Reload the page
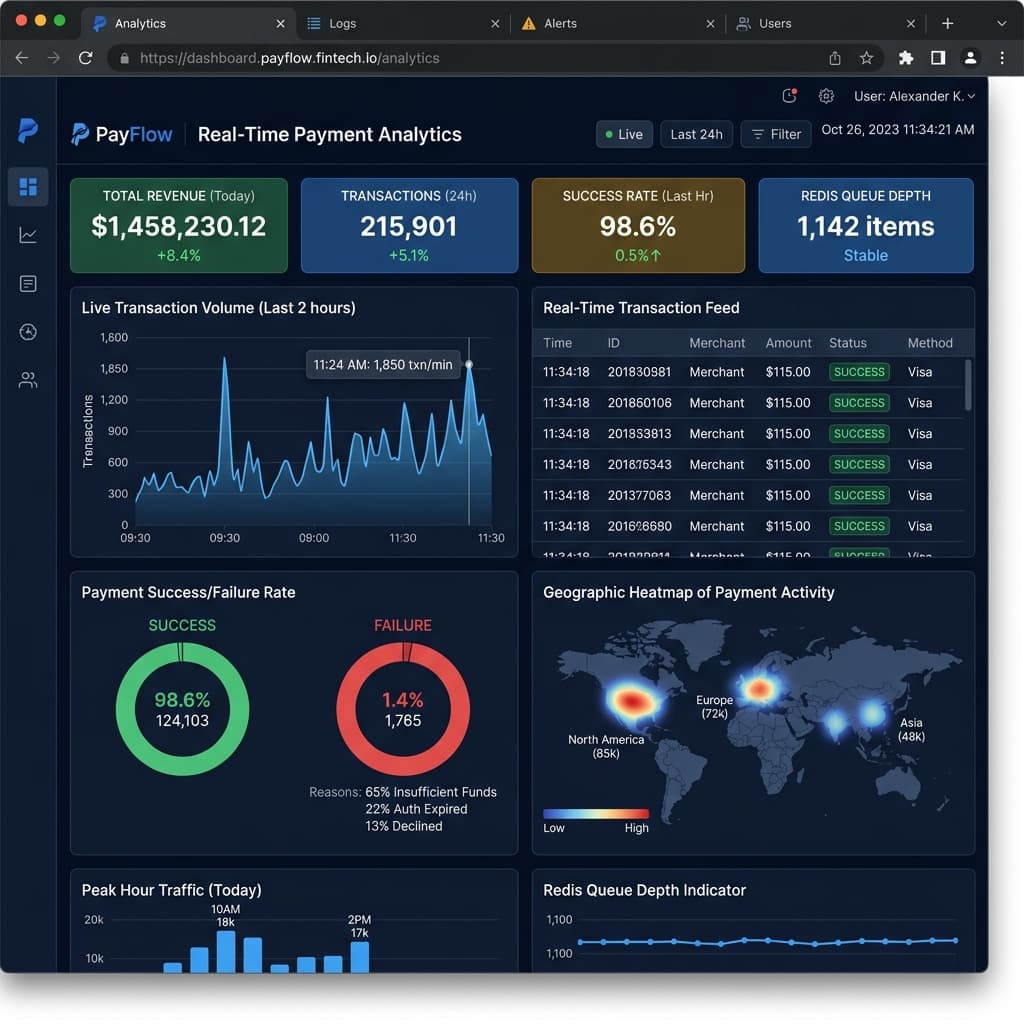The width and height of the screenshot is (1024, 1024). [x=86, y=58]
